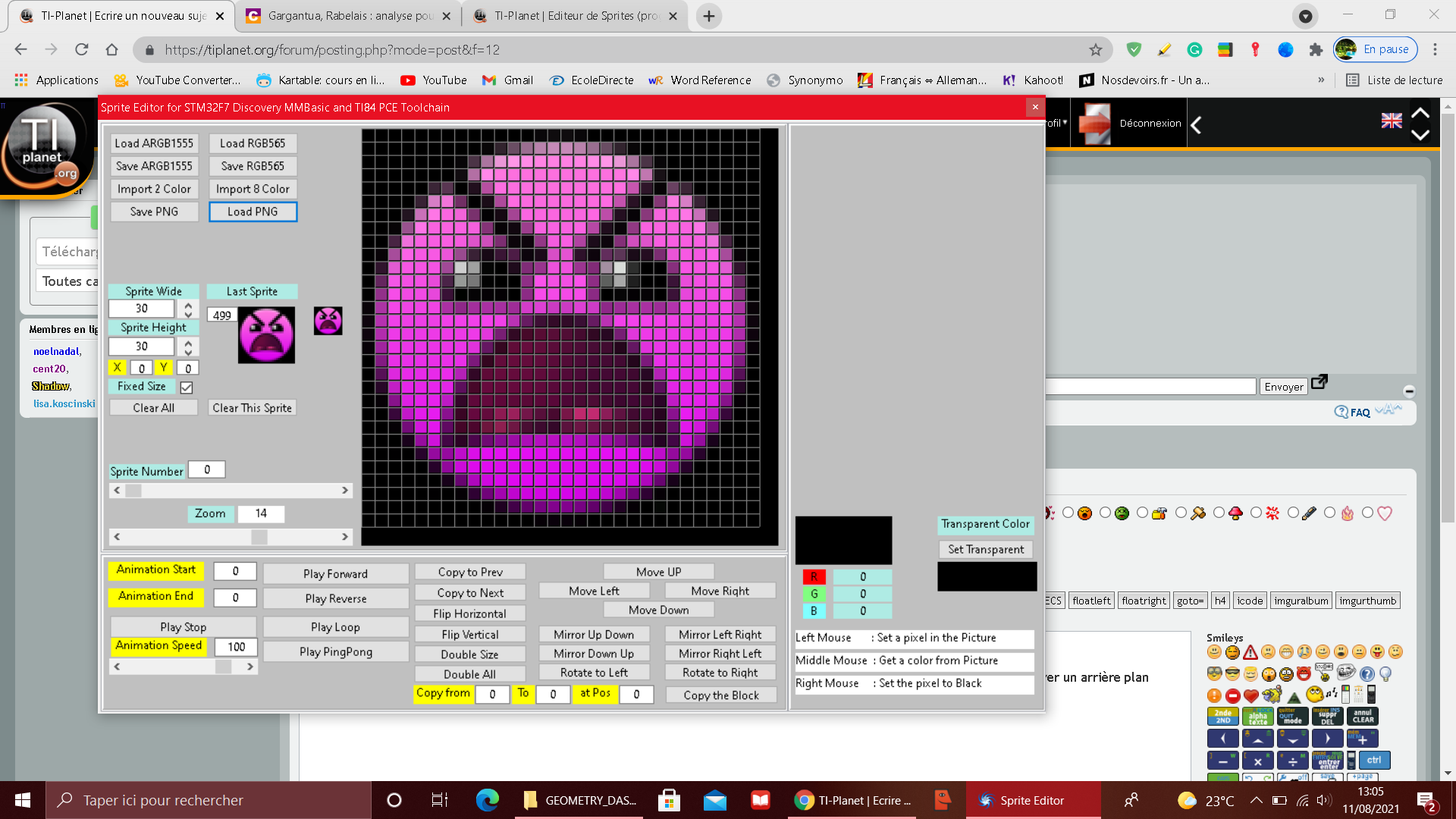
Task: Select the wooden mallet topic icon radio
Action: coord(1181,513)
